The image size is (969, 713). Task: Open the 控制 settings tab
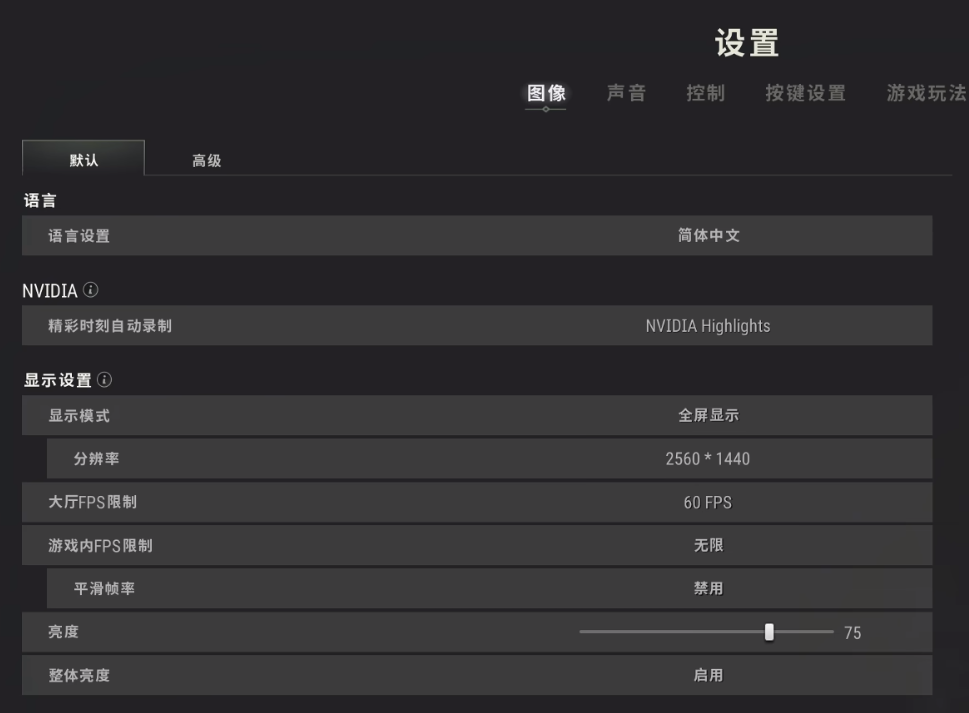click(705, 93)
